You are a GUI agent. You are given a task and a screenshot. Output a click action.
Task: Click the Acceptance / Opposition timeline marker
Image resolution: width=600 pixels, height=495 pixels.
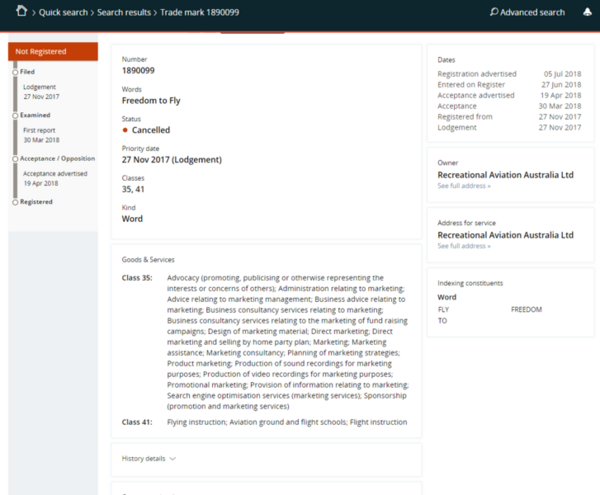tap(15, 158)
